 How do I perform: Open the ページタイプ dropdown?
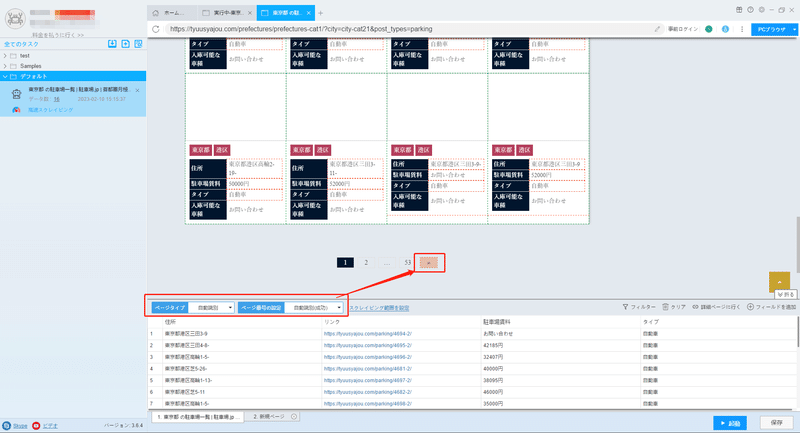211,308
